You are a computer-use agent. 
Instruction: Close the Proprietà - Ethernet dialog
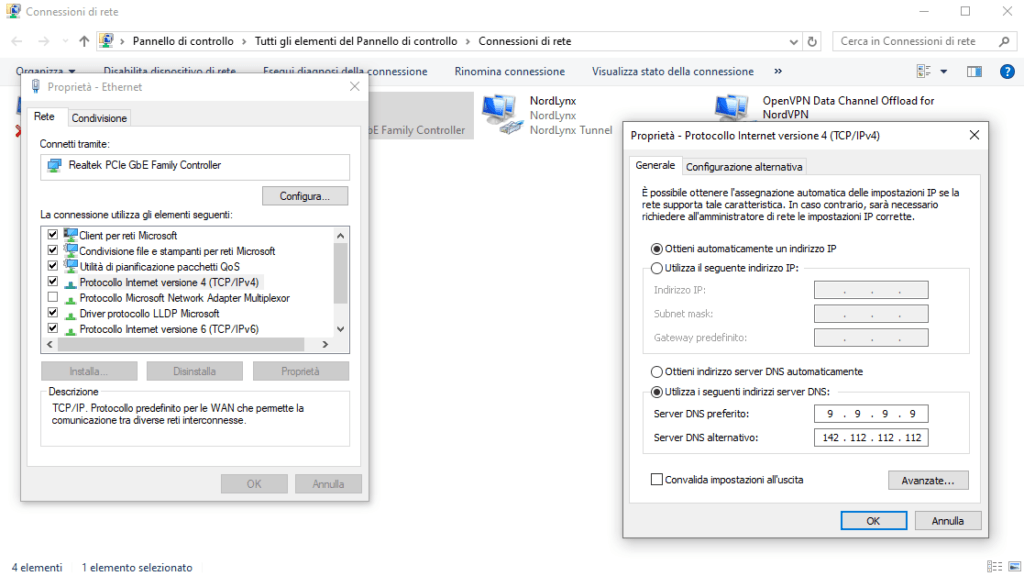[355, 86]
